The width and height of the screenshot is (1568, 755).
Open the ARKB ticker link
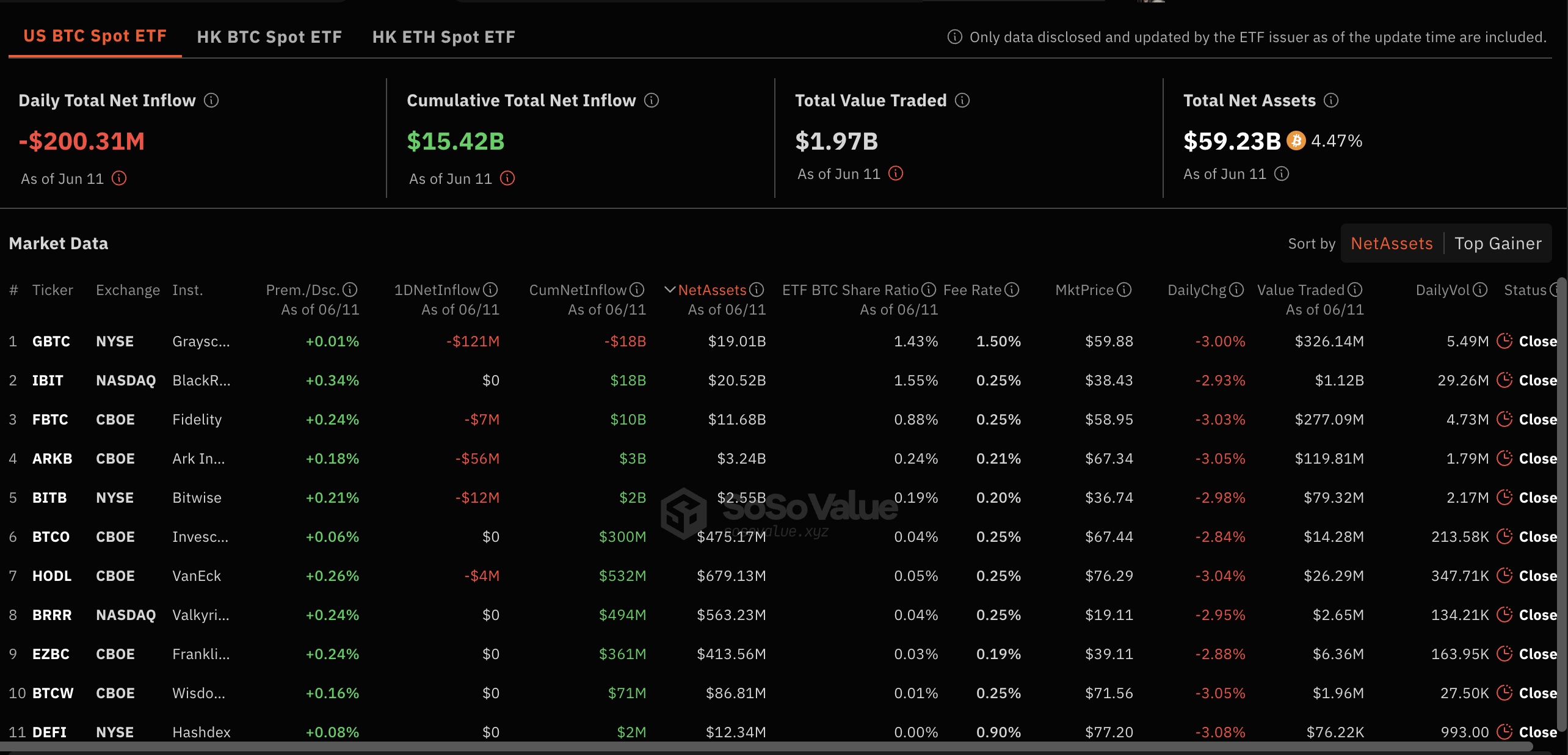pos(53,459)
